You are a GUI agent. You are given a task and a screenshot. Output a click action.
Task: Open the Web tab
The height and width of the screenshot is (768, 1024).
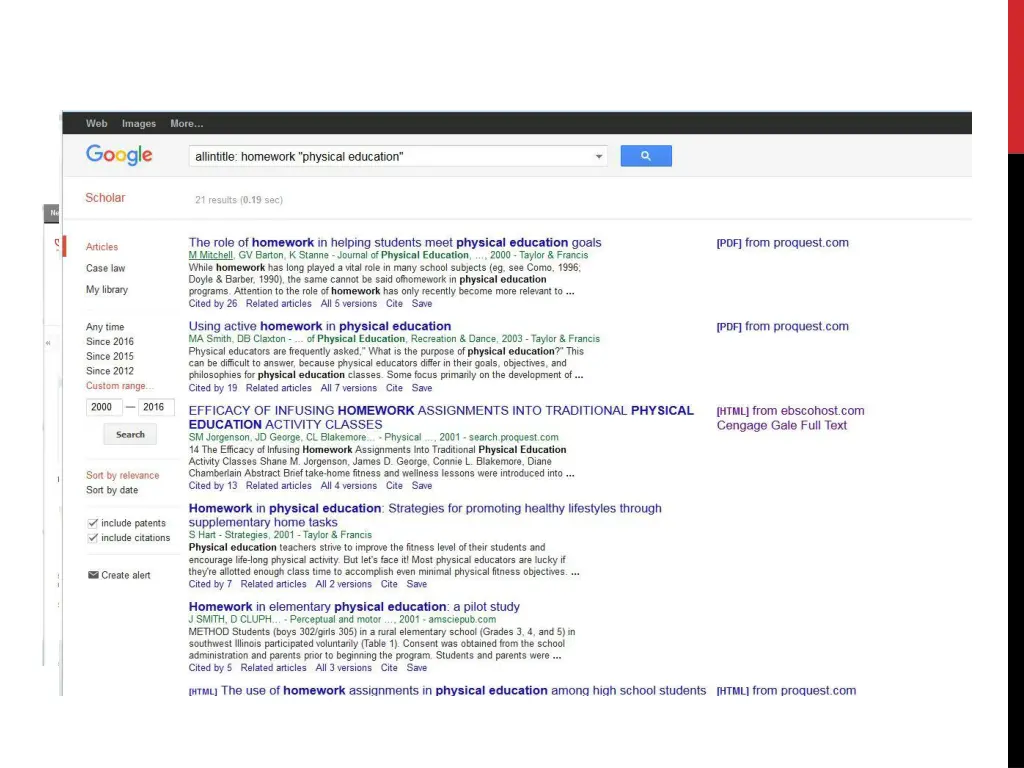point(97,123)
